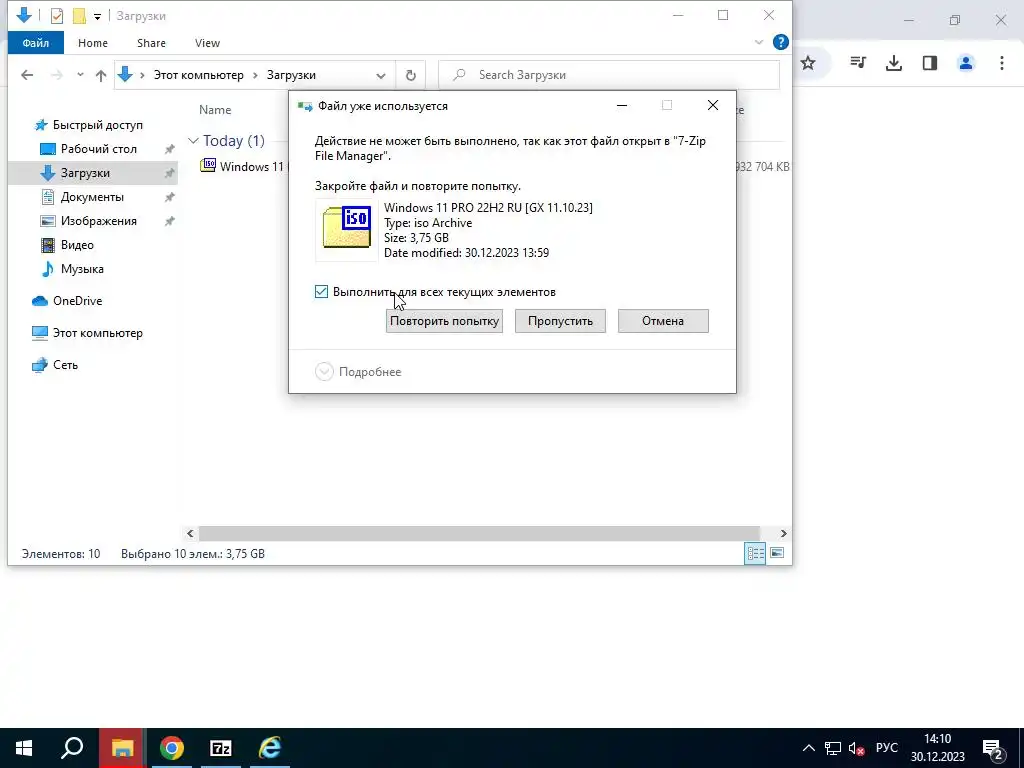This screenshot has height=768, width=1024.
Task: Open network status tray icon
Action: [833, 748]
